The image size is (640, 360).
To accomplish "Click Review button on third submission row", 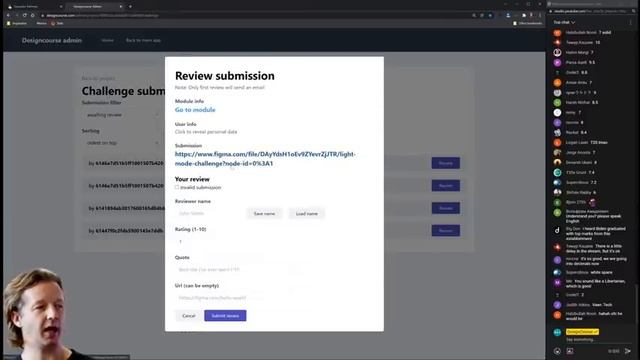I will click(x=446, y=208).
